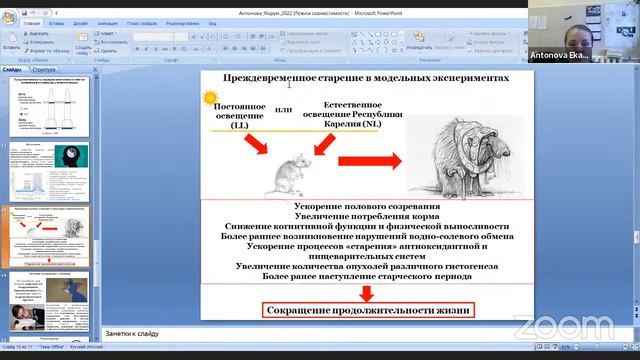The height and width of the screenshot is (360, 640).
Task: Open Эффекты для фигур dropdown
Action: coord(491,51)
